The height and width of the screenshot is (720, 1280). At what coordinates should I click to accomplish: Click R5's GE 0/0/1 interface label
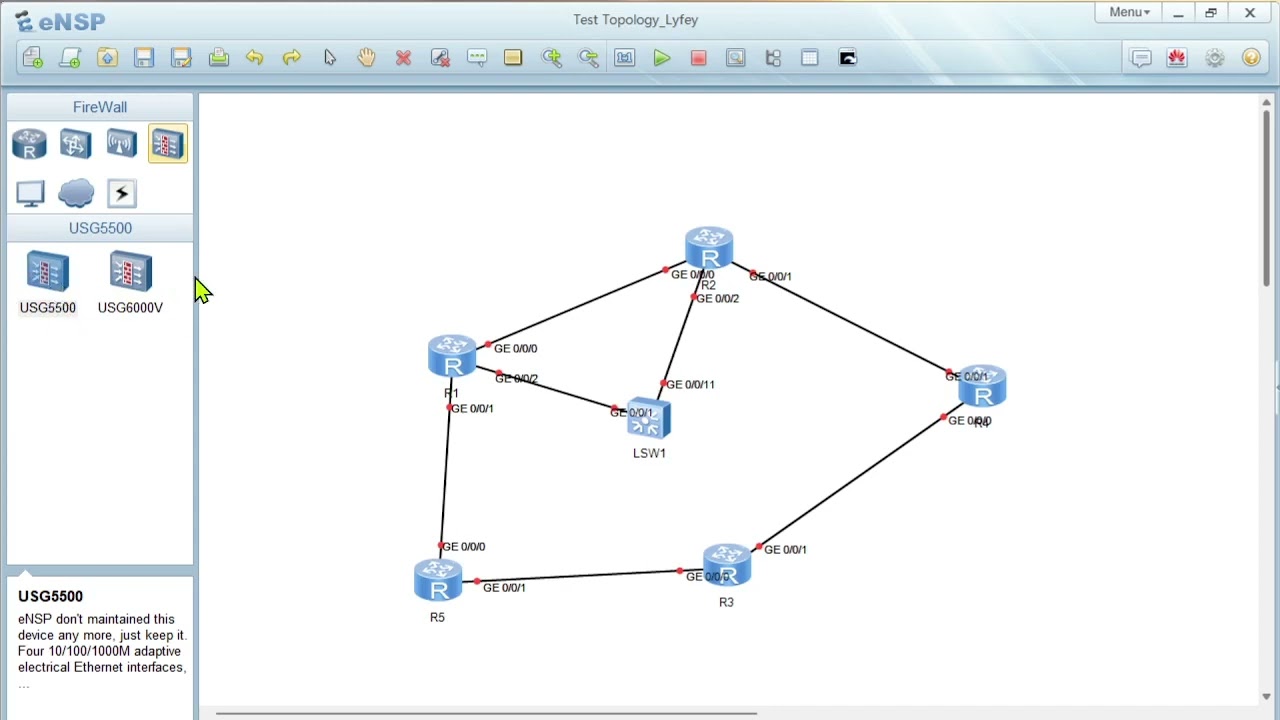pyautogui.click(x=504, y=587)
